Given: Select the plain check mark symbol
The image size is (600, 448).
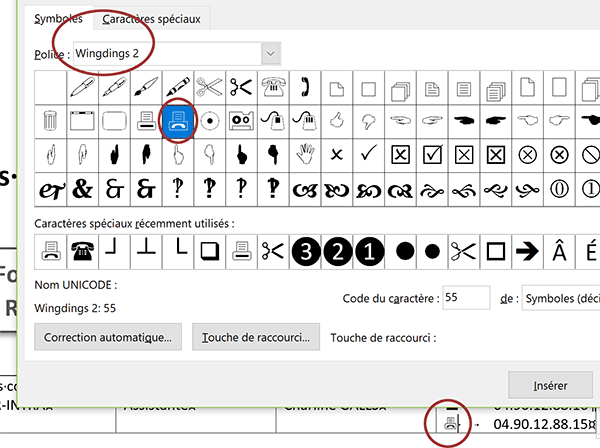Looking at the screenshot, I should point(368,155).
